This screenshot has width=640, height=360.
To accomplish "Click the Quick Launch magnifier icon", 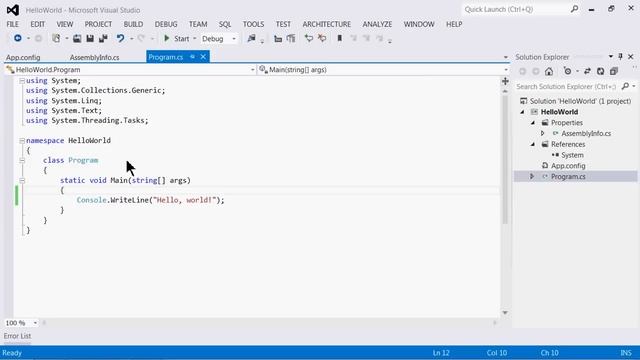I will click(x=574, y=9).
